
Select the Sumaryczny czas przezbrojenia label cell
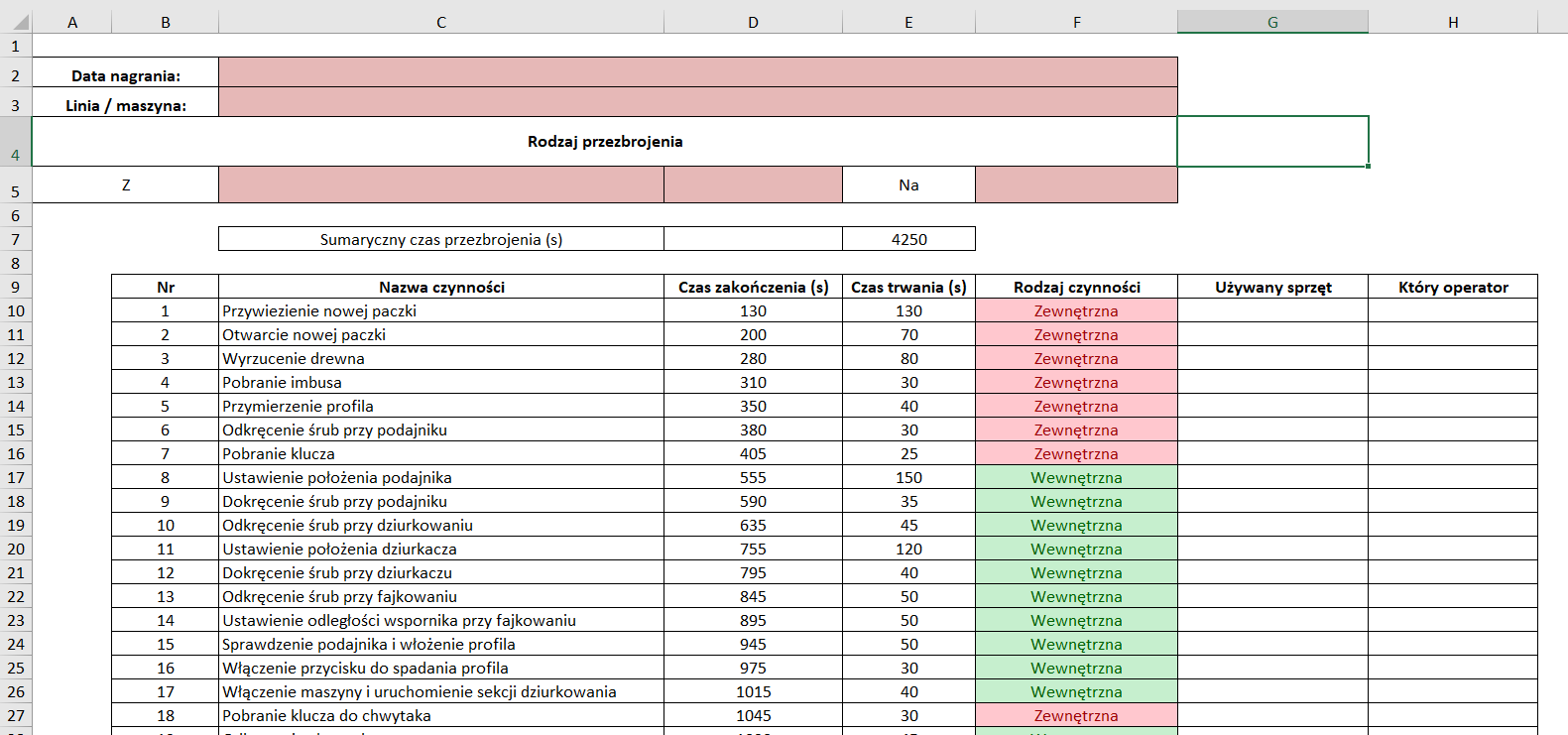[x=440, y=239]
